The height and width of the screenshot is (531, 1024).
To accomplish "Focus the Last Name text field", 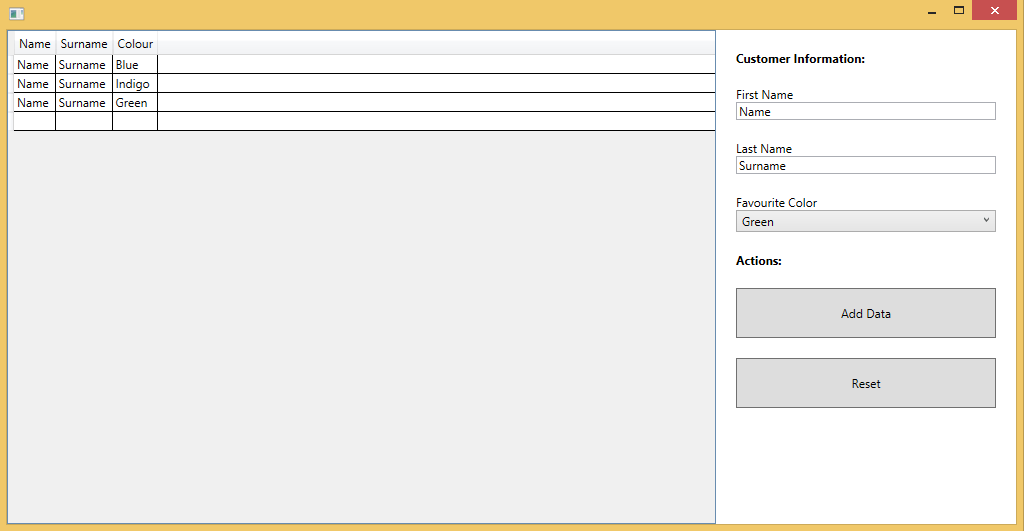I will point(865,166).
